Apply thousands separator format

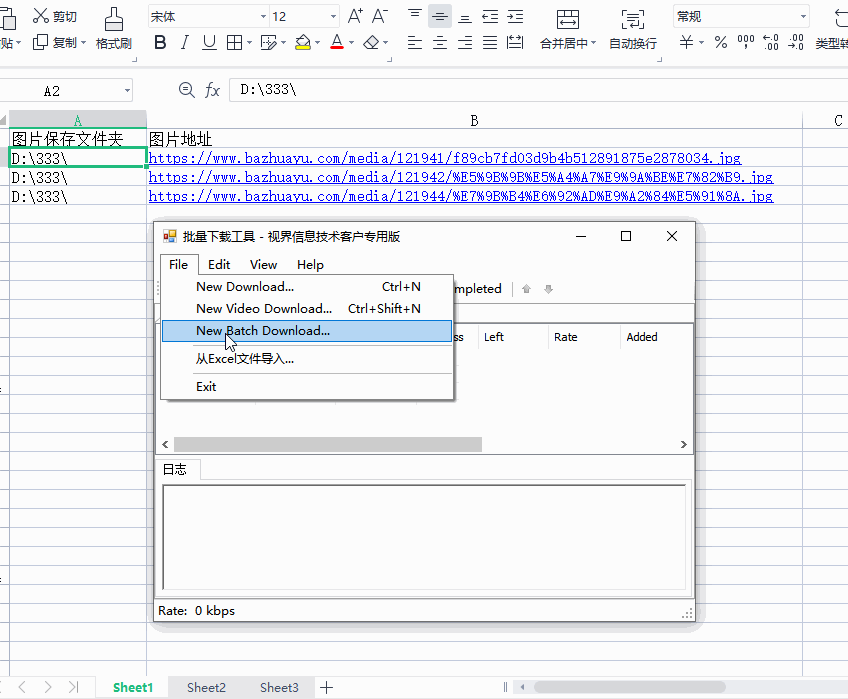click(746, 42)
